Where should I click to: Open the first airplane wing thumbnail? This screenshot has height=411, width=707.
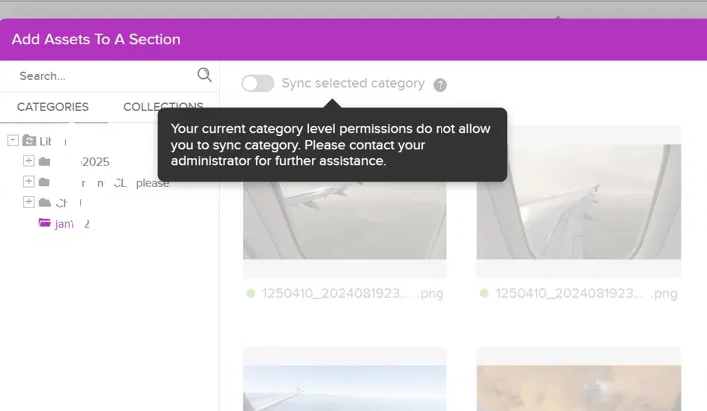[345, 220]
